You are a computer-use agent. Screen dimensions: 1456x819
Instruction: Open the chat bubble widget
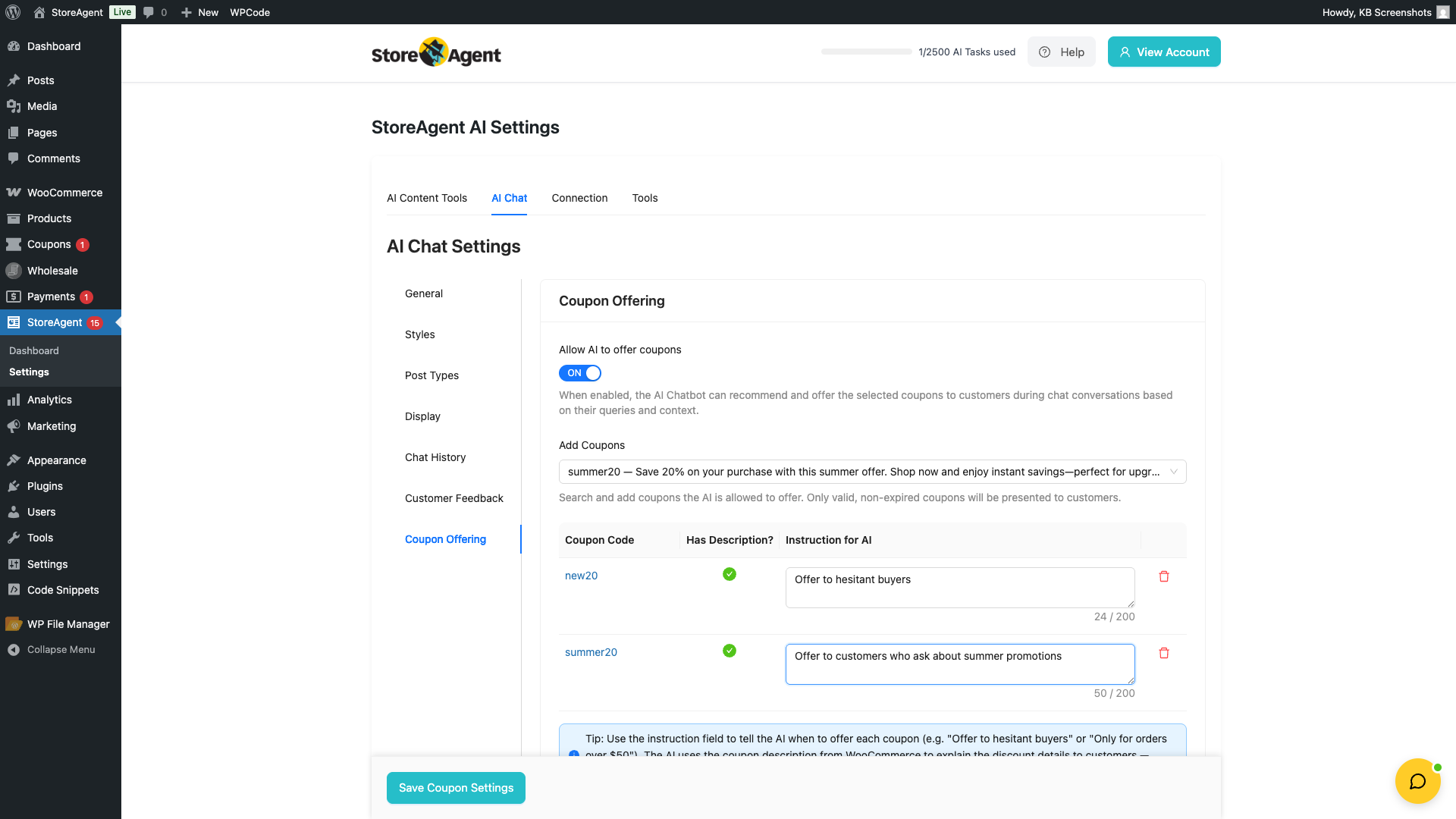1417,781
